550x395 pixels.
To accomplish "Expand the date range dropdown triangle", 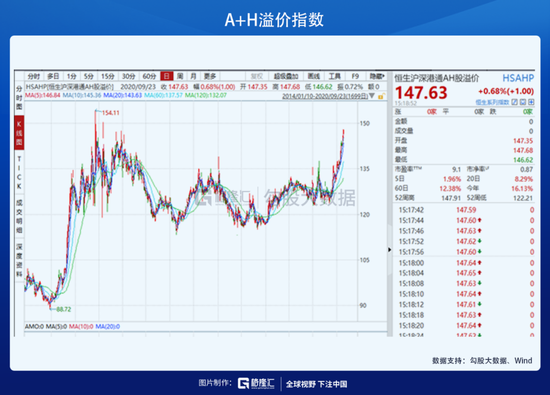I will click(372, 95).
